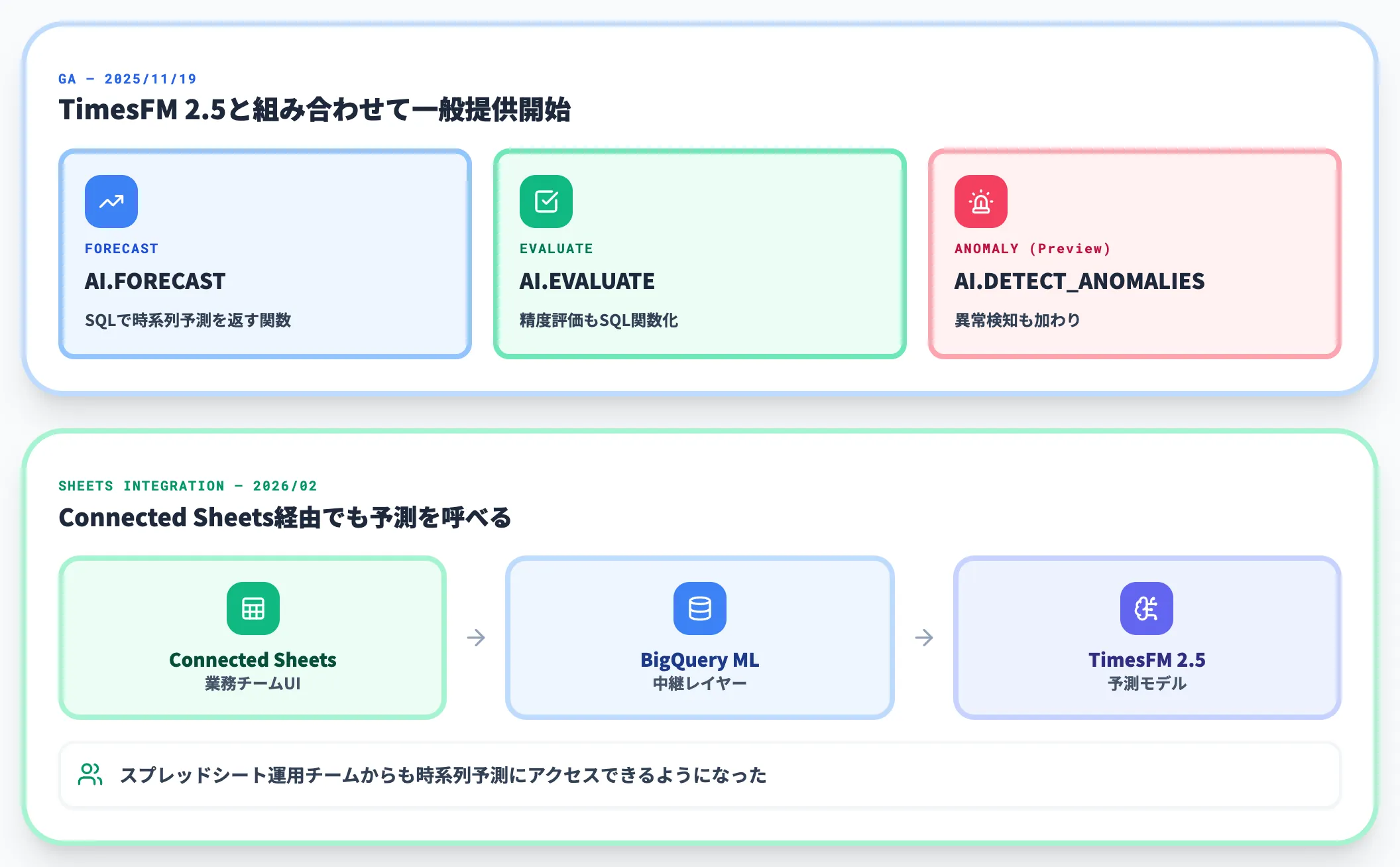The width and height of the screenshot is (1400, 867).
Task: Click subtitle '予測モデル'
Action: 1147,683
